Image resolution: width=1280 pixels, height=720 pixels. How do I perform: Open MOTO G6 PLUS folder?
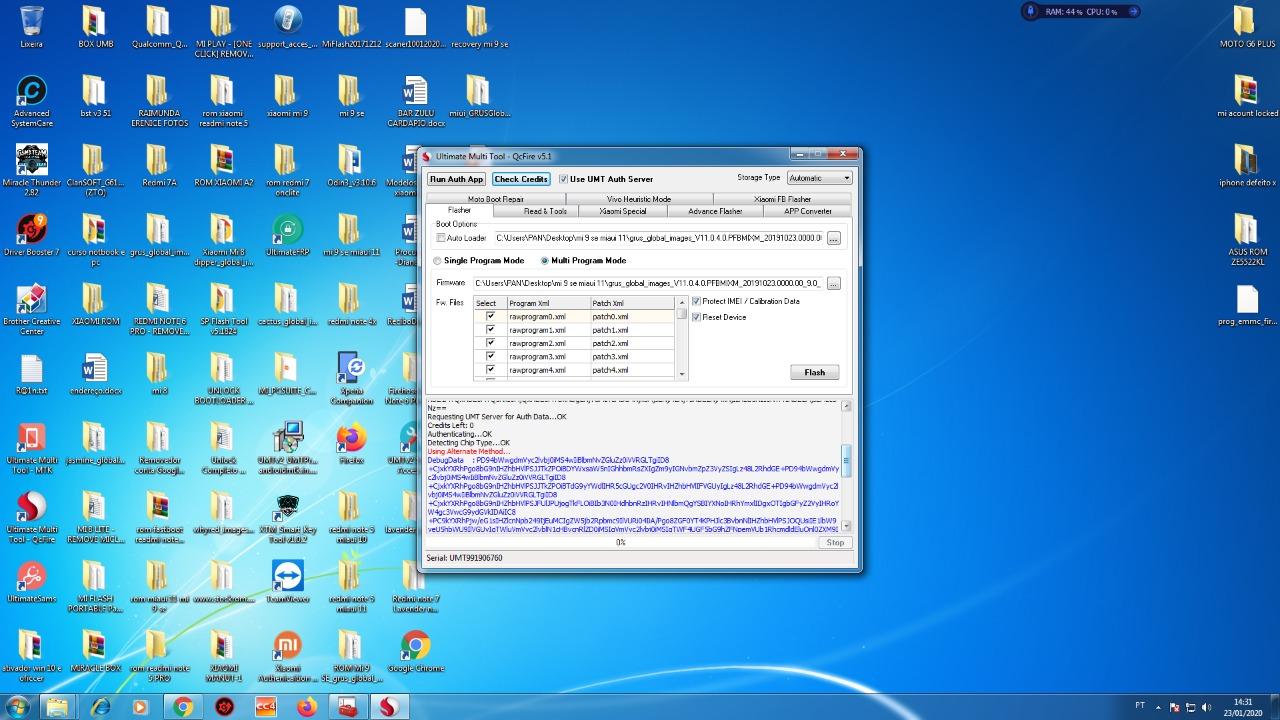click(1246, 27)
